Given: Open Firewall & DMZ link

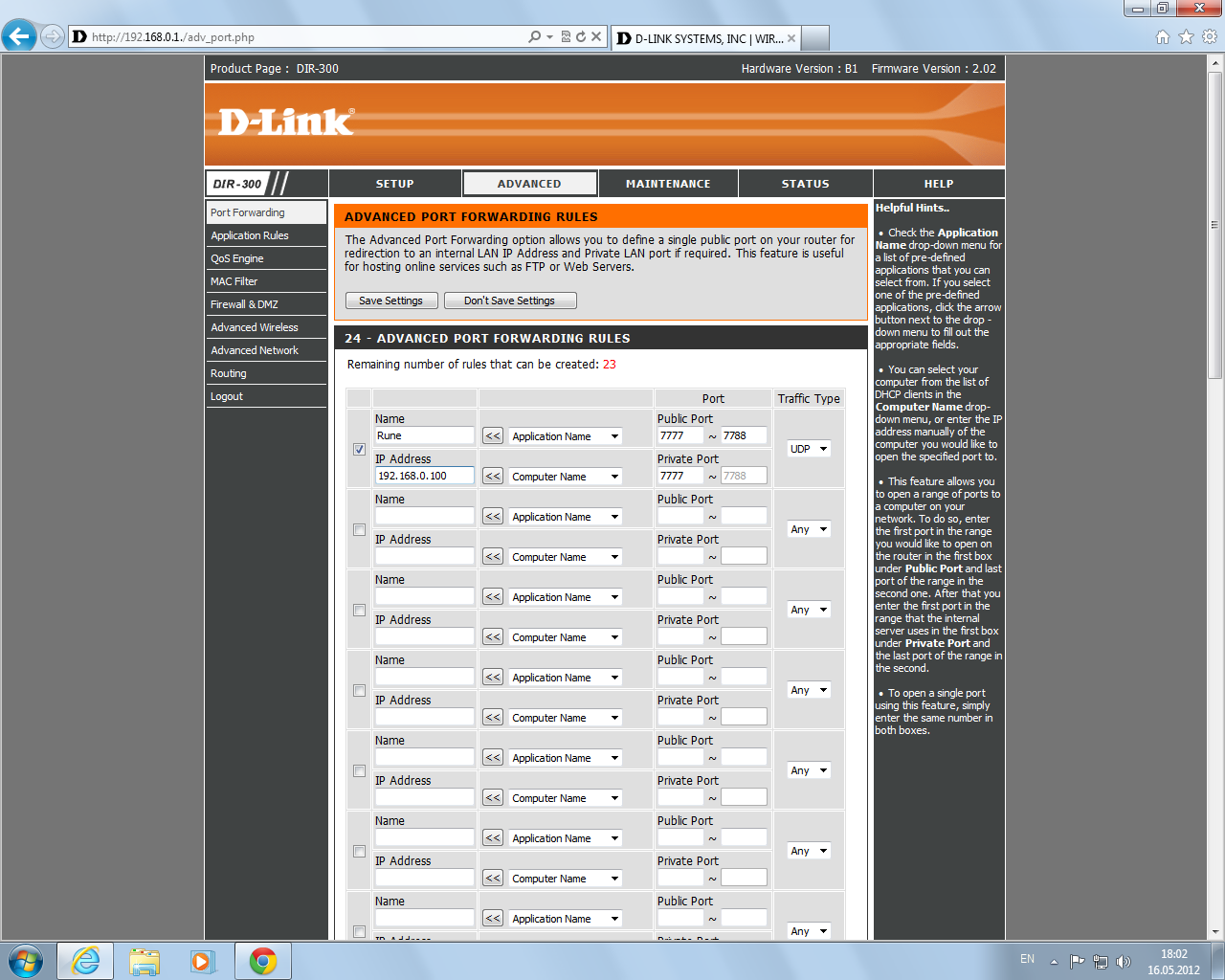Looking at the screenshot, I should pos(266,304).
